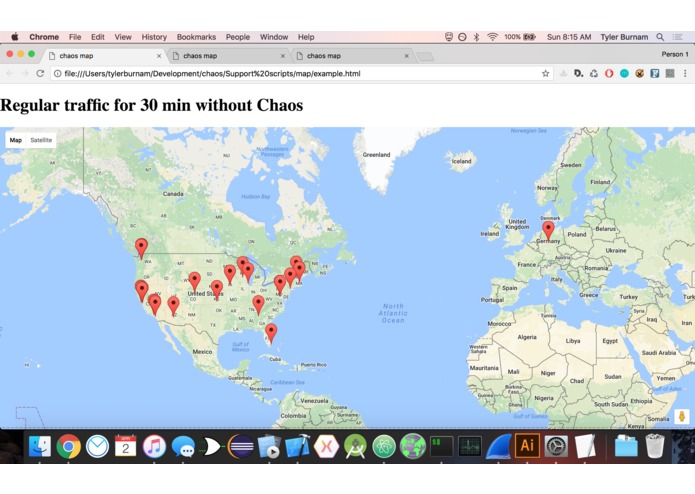The image size is (695, 494).
Task: Click the marker over the 'United States' label
Action: [x=217, y=289]
